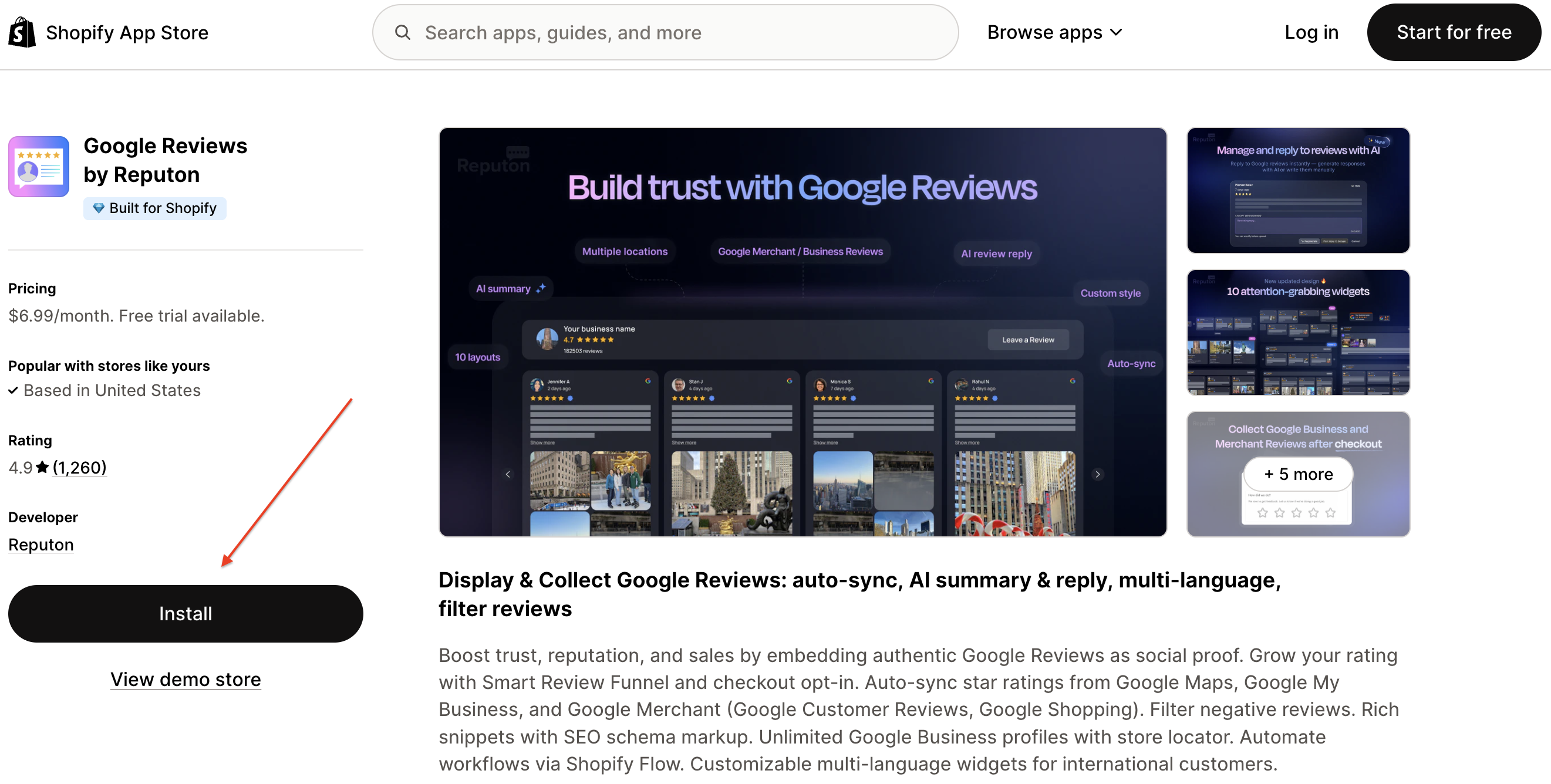The height and width of the screenshot is (784, 1551).
Task: Click the AI review reply tag in the hero image
Action: pyautogui.click(x=996, y=254)
